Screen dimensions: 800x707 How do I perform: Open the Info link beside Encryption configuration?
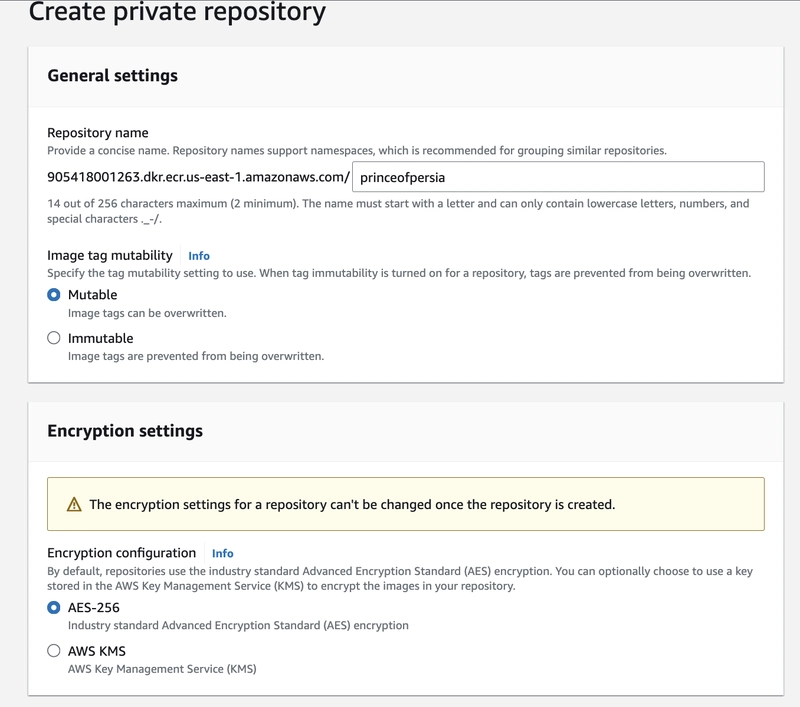point(222,553)
